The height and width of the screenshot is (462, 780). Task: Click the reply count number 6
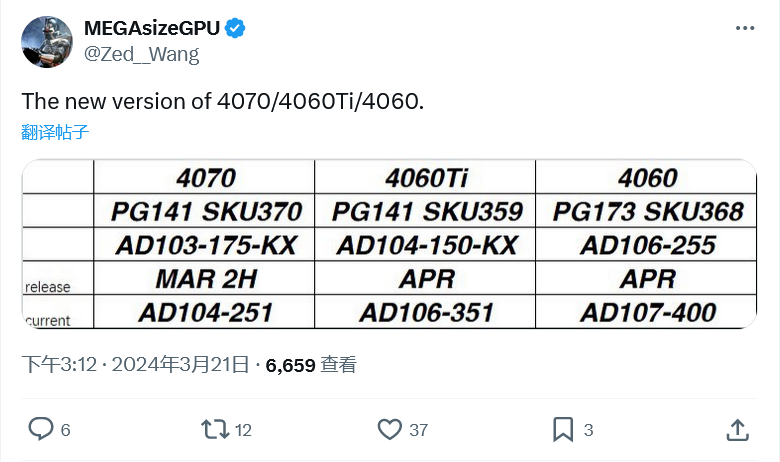pos(65,430)
